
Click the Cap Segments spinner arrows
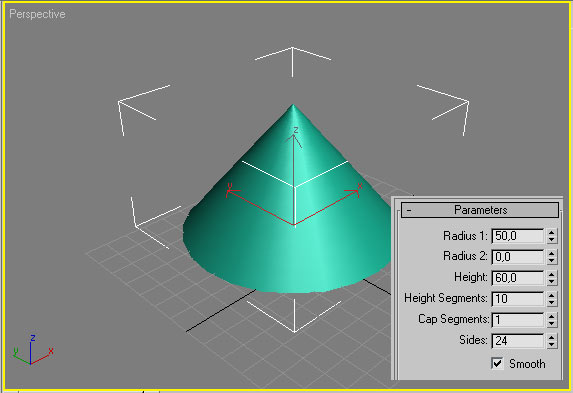tap(551, 320)
